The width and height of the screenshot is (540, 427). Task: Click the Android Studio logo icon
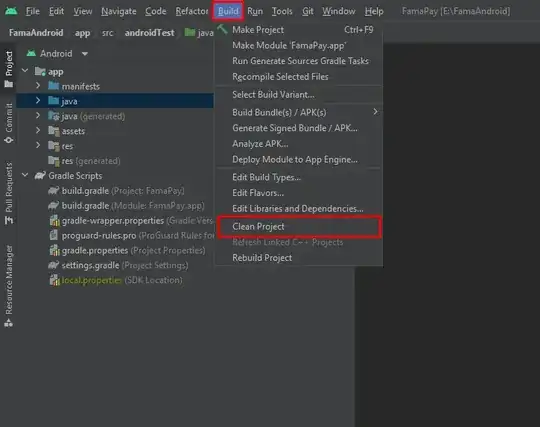11,11
